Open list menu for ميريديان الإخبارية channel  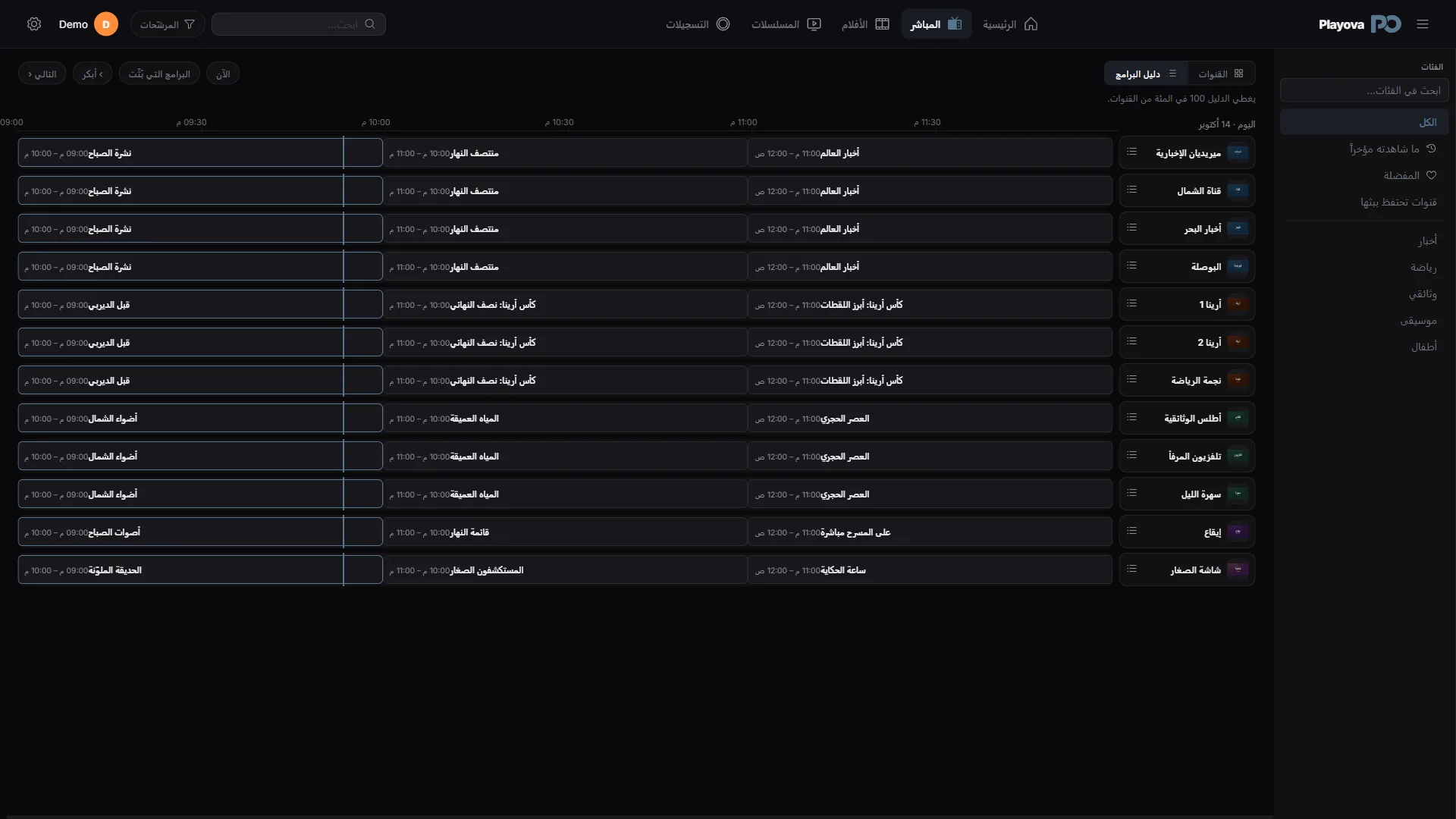click(1131, 152)
